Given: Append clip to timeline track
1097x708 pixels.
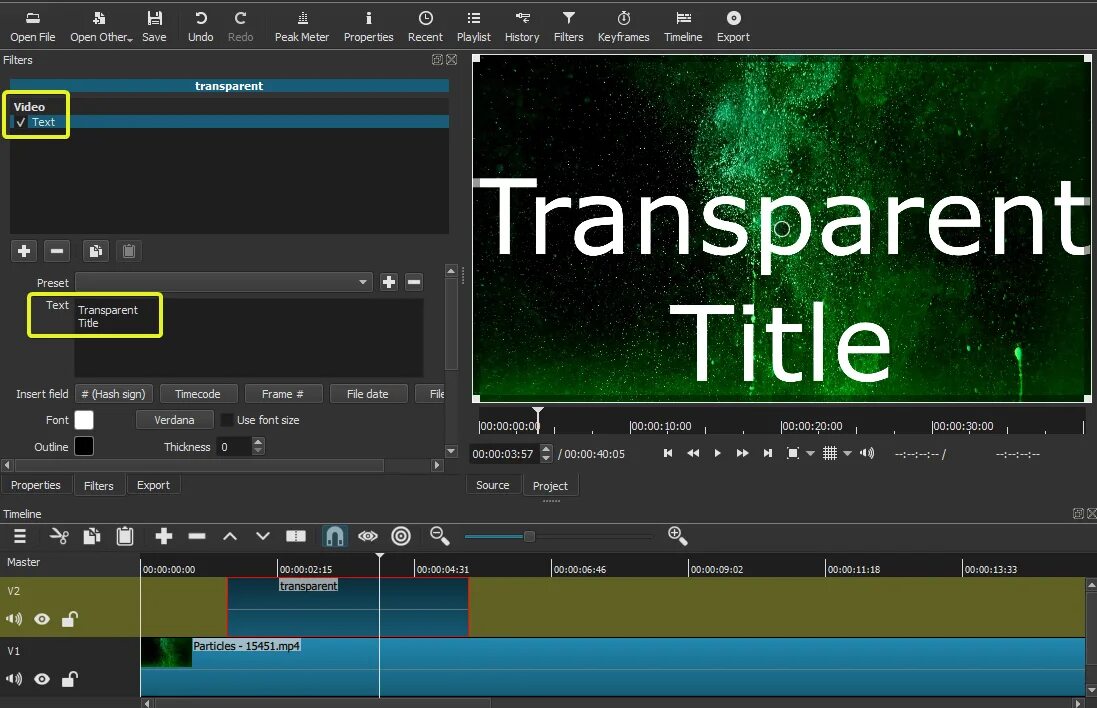Looking at the screenshot, I should tap(164, 537).
